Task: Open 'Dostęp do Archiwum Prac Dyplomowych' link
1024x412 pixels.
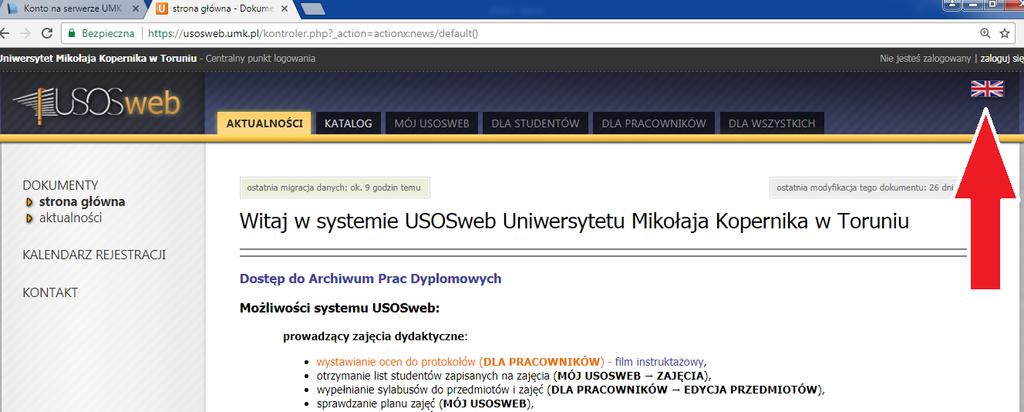Action: (370, 279)
